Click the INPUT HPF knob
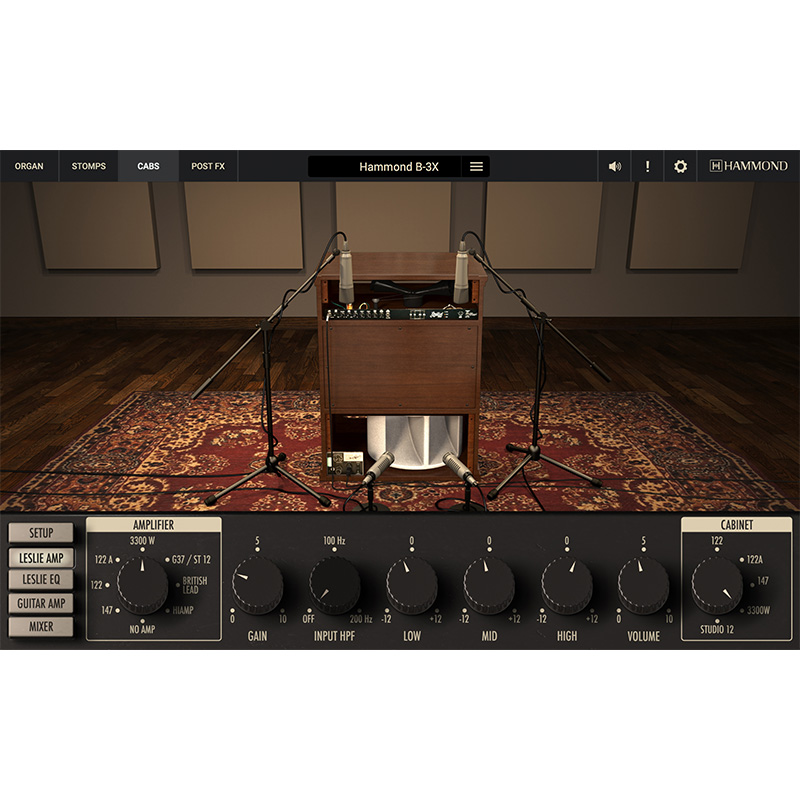This screenshot has height=800, width=800. click(x=334, y=585)
